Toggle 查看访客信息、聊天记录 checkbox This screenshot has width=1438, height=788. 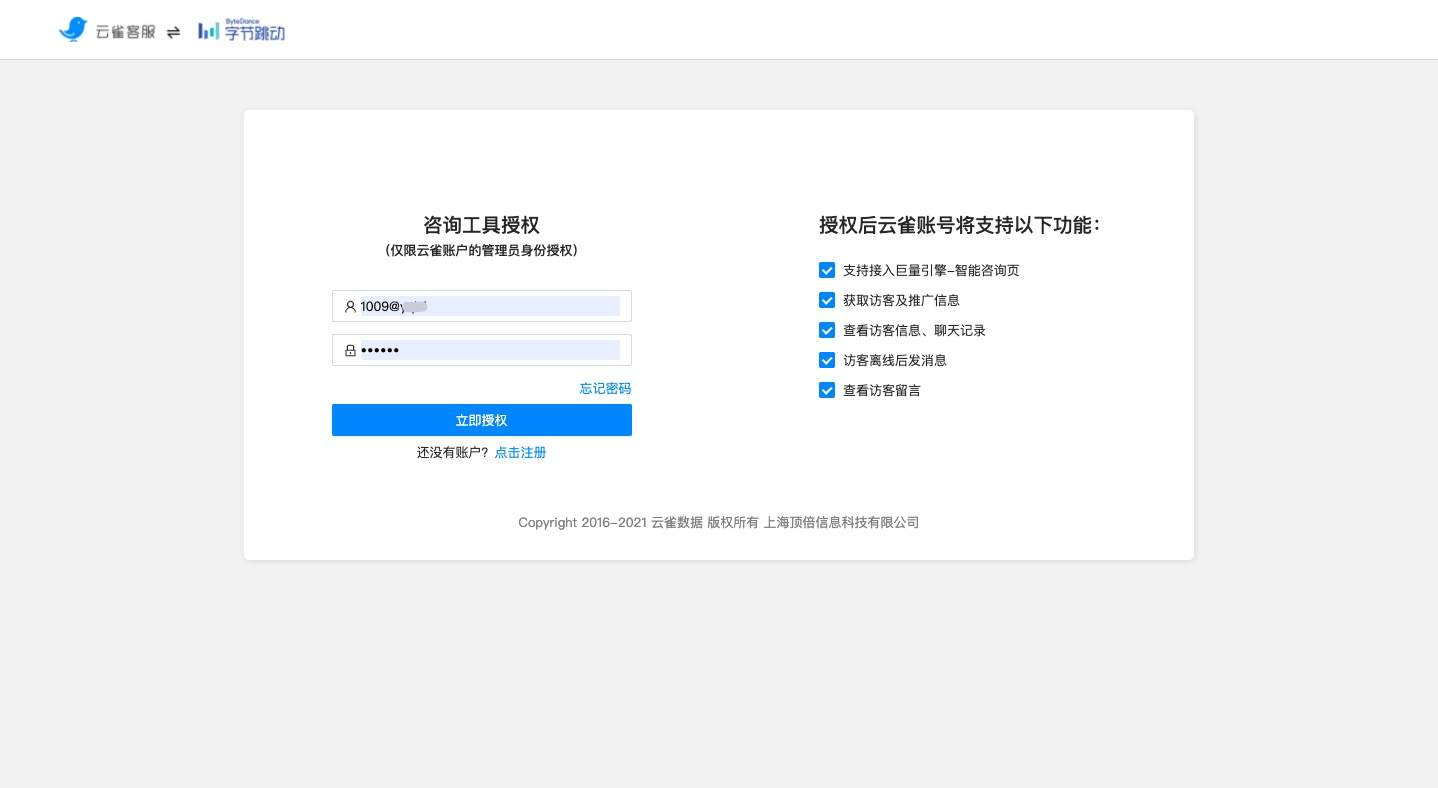[827, 330]
